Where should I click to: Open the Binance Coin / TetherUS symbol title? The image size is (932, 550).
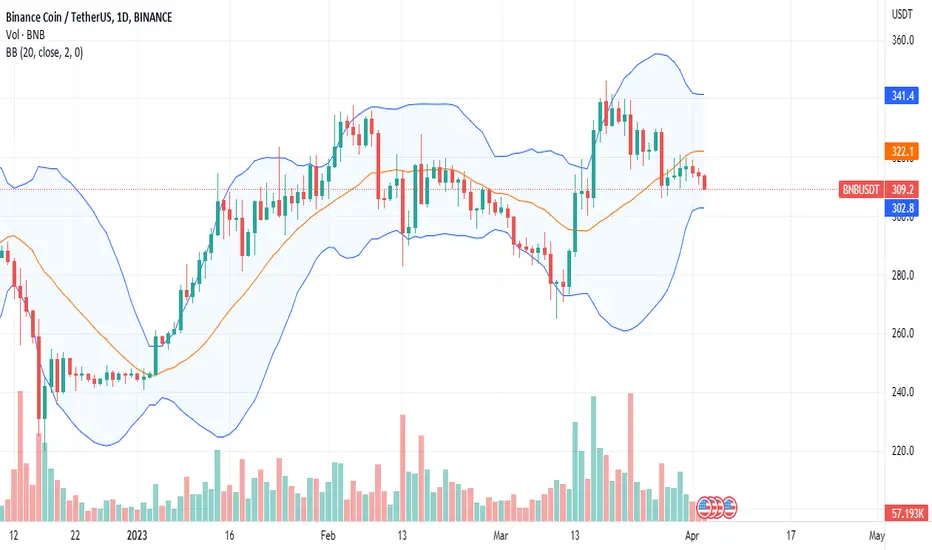(89, 17)
